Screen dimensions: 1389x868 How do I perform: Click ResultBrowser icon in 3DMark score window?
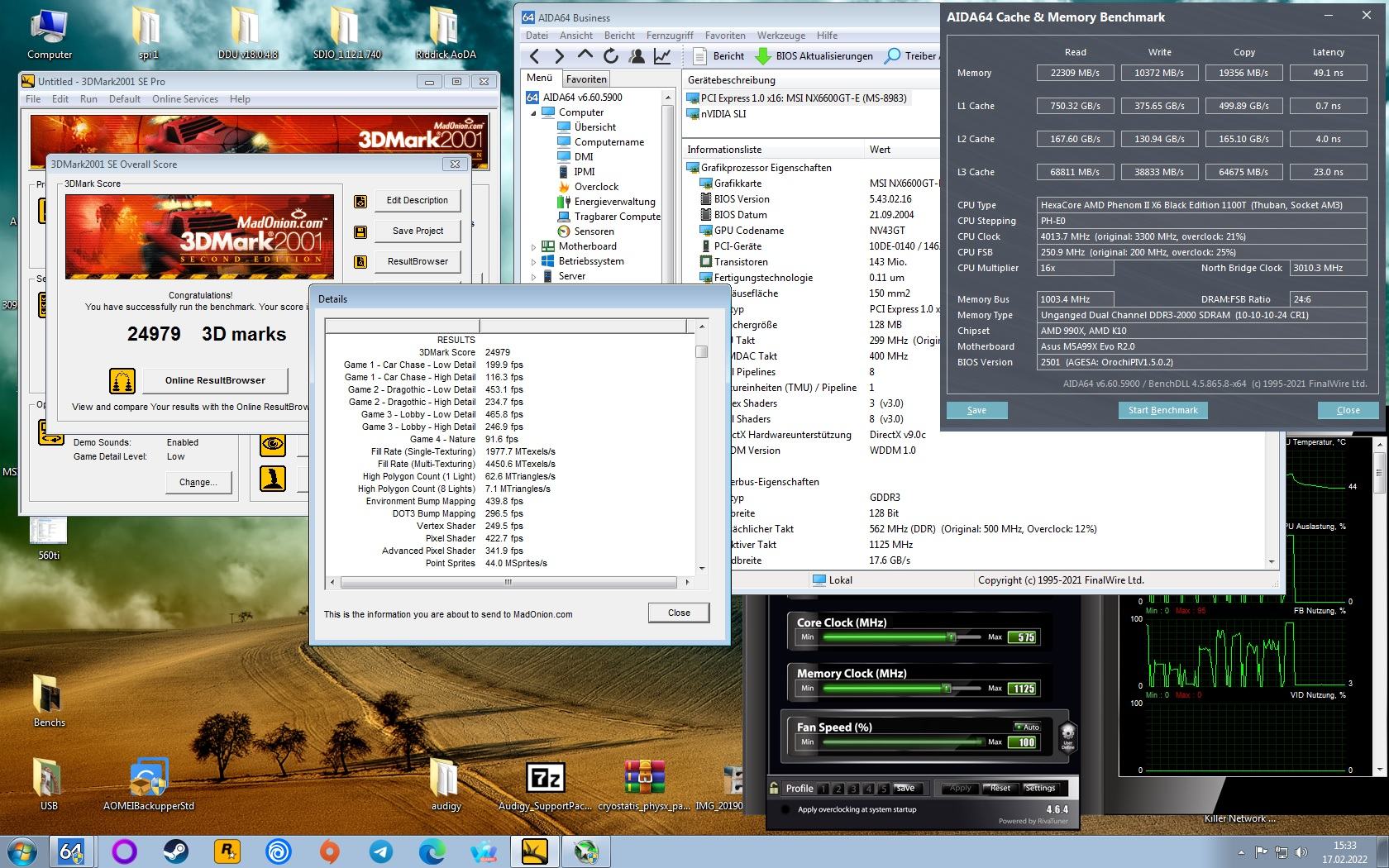[x=360, y=262]
